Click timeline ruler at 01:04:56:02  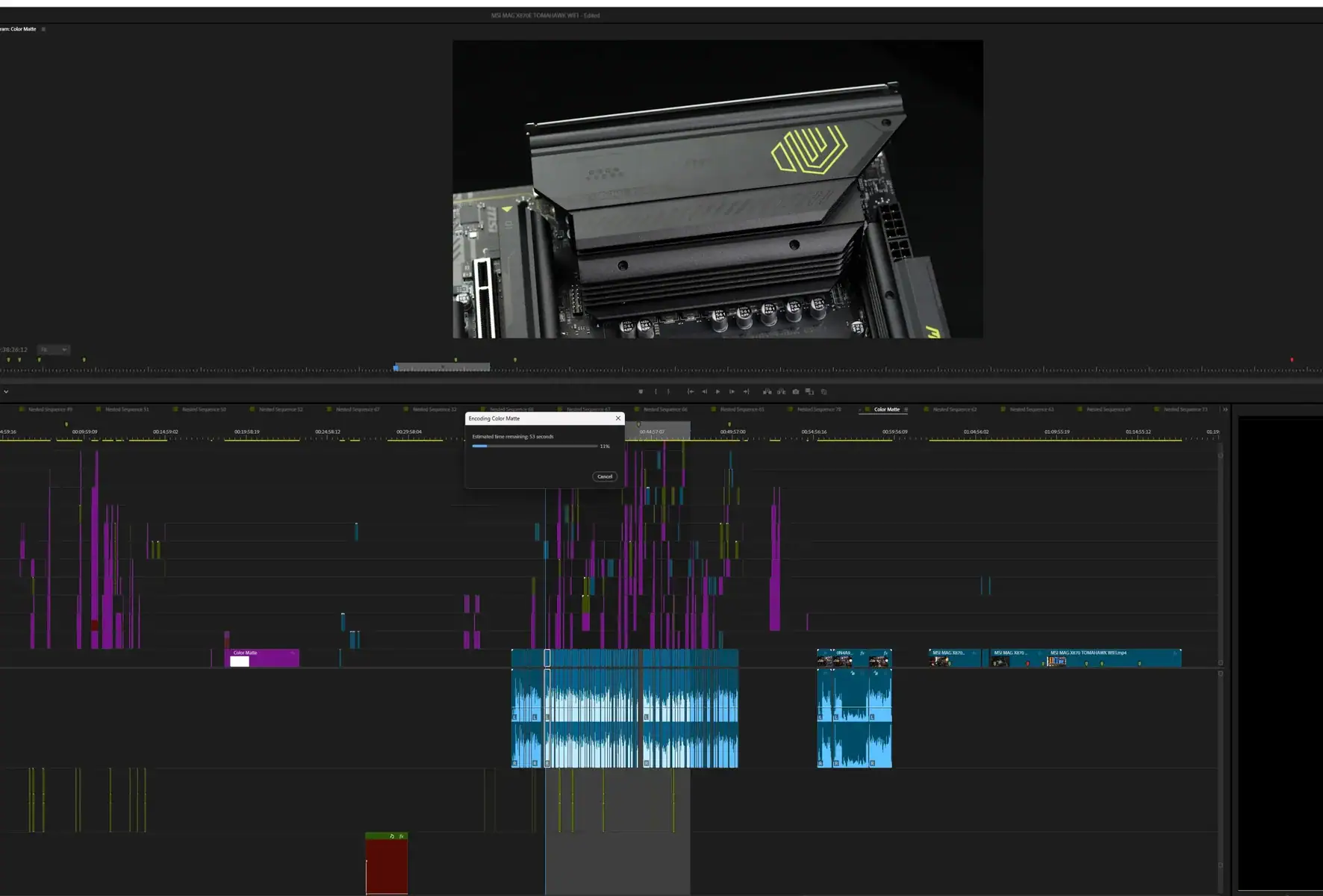976,432
